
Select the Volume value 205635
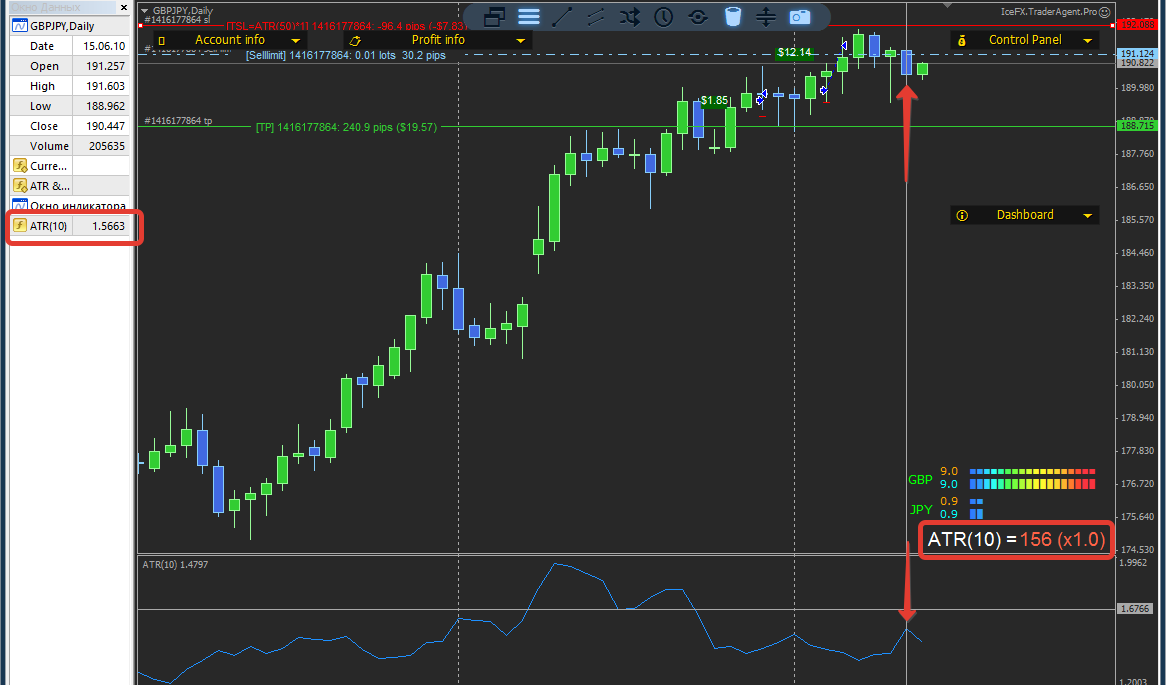click(x=106, y=147)
